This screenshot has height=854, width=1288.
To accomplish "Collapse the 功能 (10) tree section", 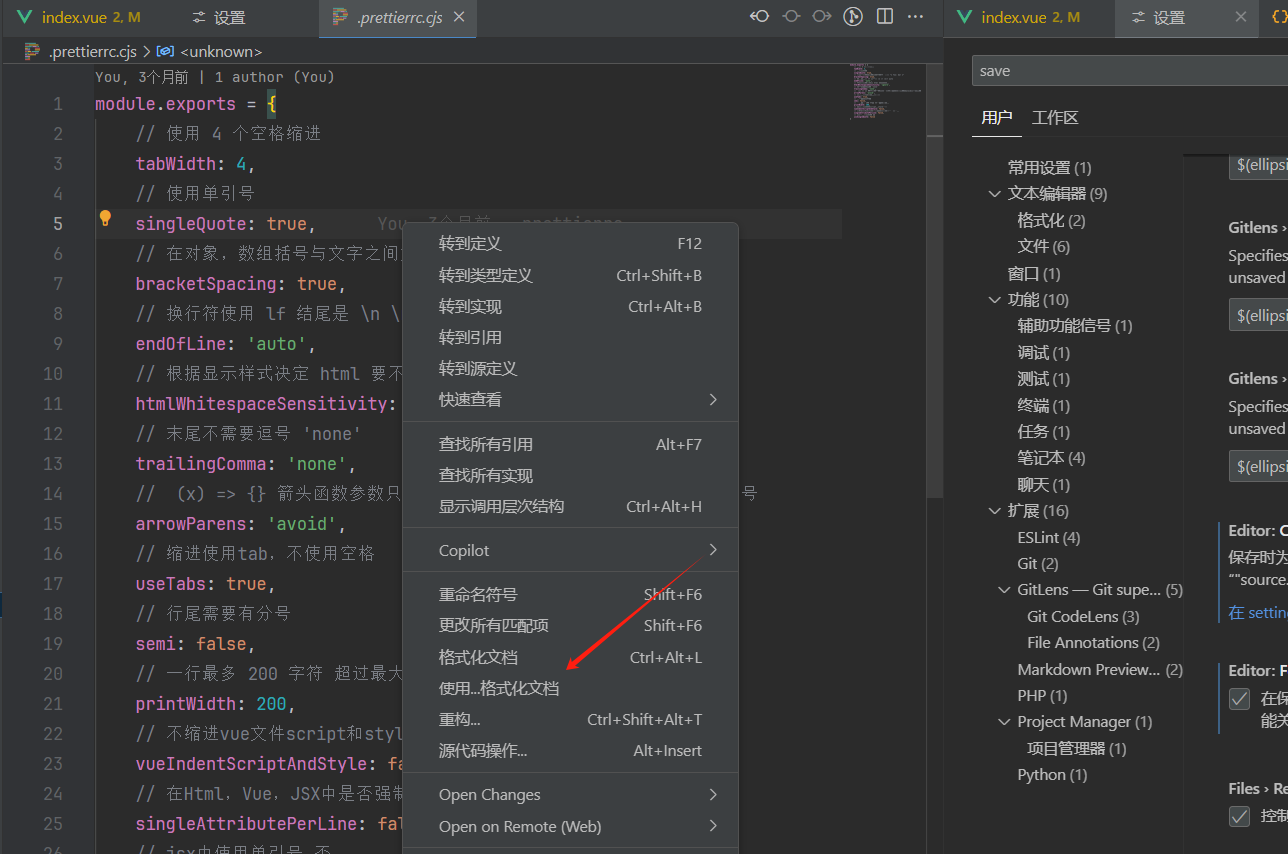I will coord(994,300).
